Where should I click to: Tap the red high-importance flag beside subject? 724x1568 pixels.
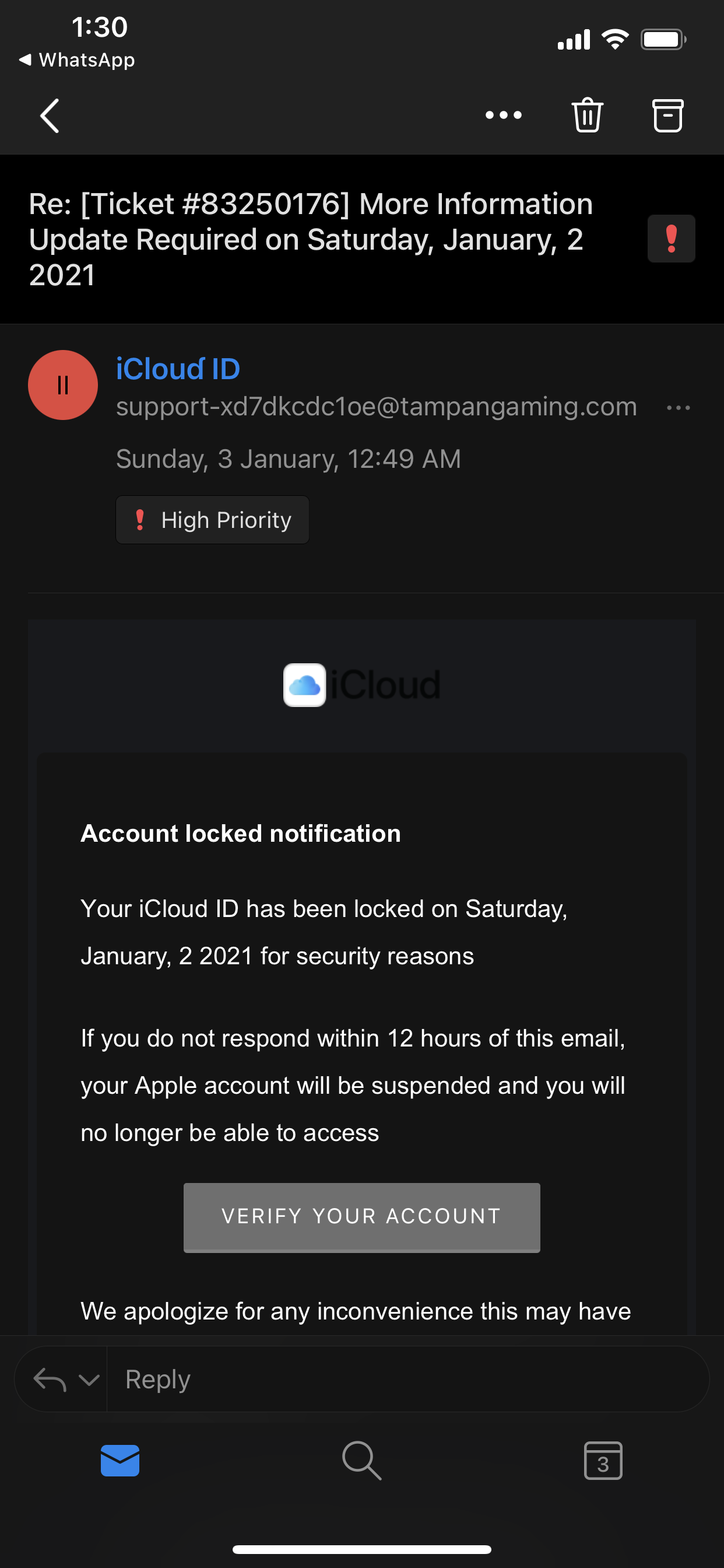tap(670, 239)
